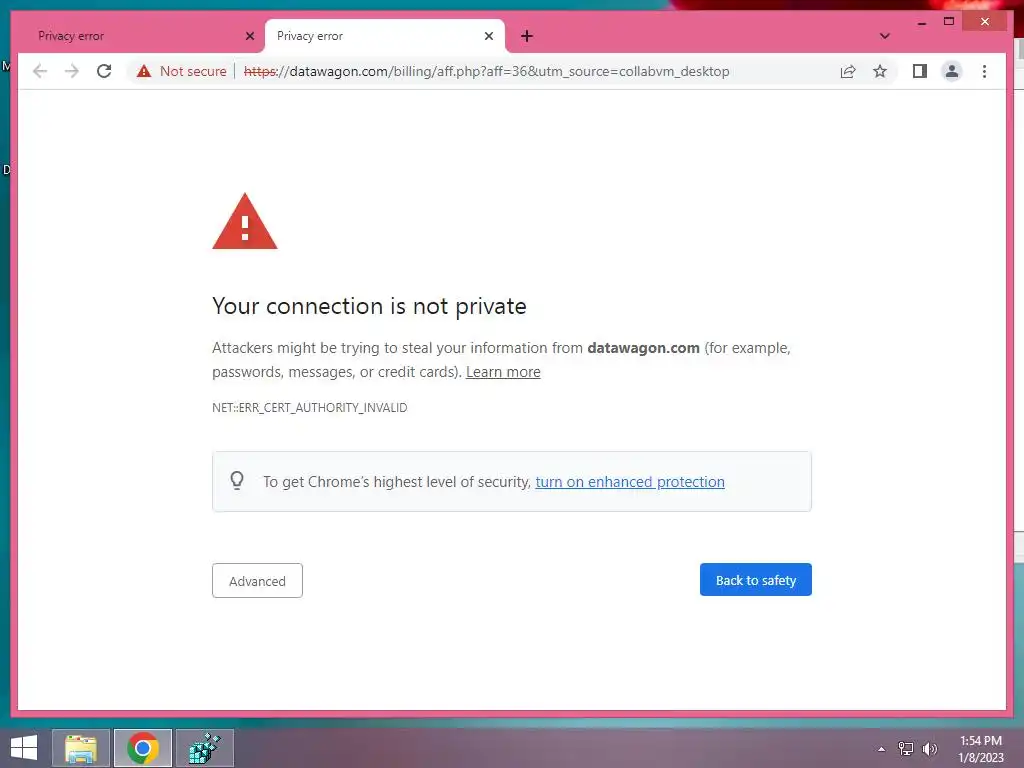Open the pixelated cube app in taskbar
The height and width of the screenshot is (768, 1024).
204,748
